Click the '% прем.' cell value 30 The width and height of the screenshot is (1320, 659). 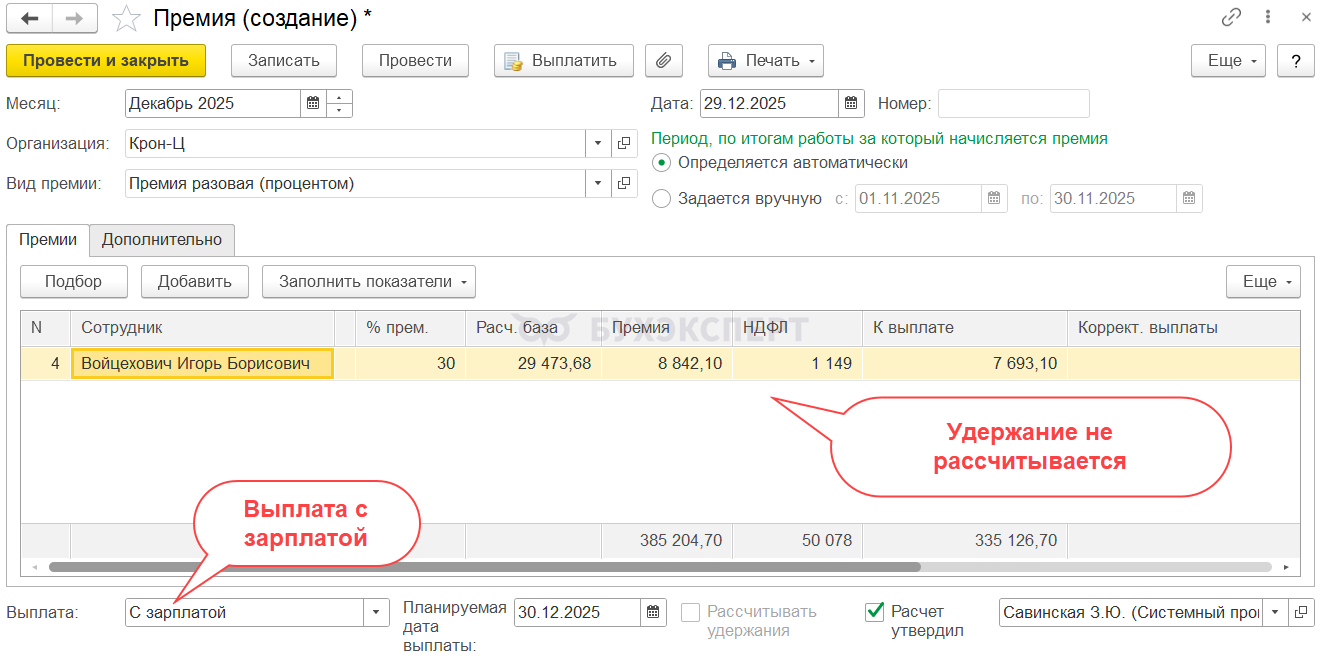tap(410, 363)
